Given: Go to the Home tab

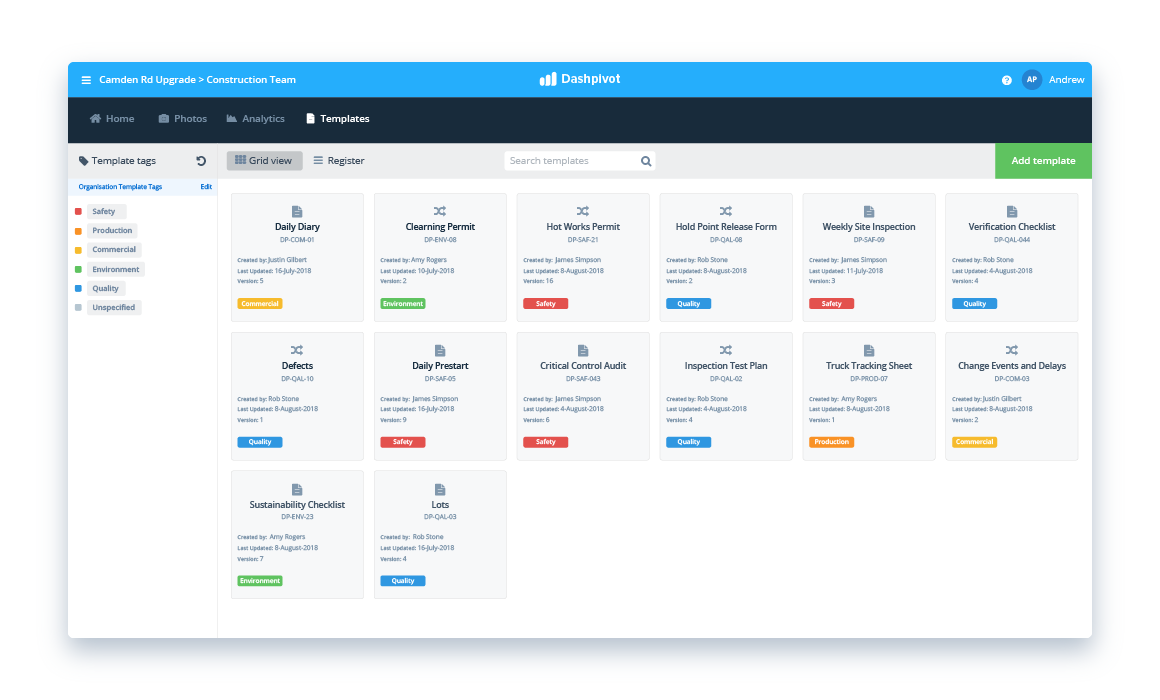Looking at the screenshot, I should click(111, 118).
